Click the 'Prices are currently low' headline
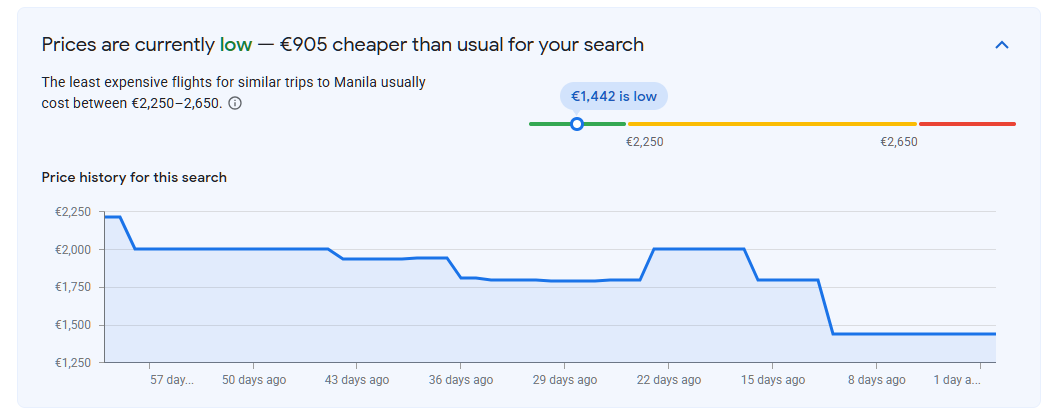Image resolution: width=1048 pixels, height=412 pixels. [147, 45]
